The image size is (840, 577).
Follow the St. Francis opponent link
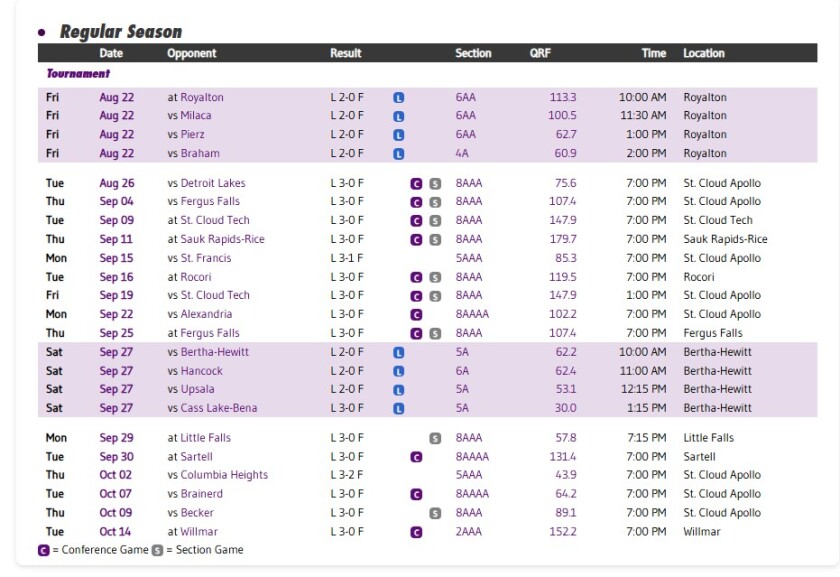(x=205, y=258)
